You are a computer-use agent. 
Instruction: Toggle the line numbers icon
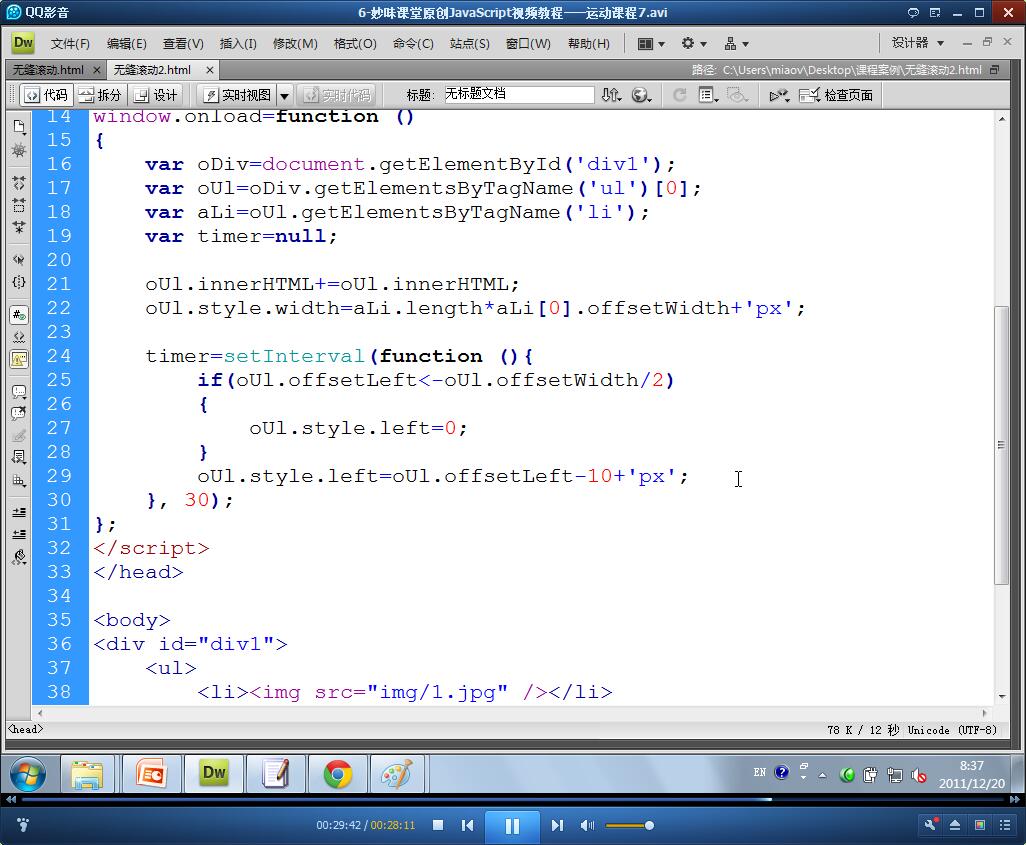pyautogui.click(x=19, y=315)
